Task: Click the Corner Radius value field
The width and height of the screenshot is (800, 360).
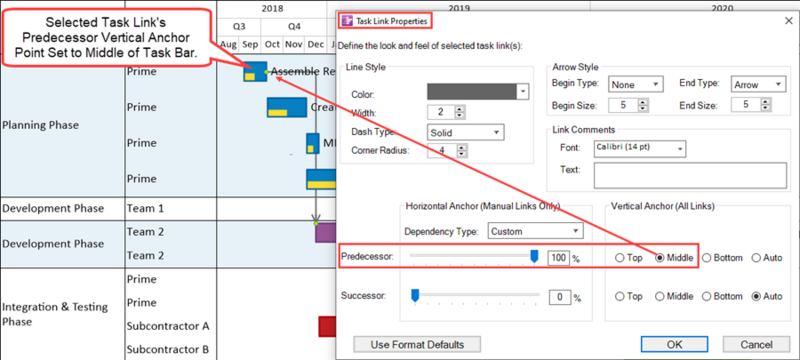Action: 442,150
